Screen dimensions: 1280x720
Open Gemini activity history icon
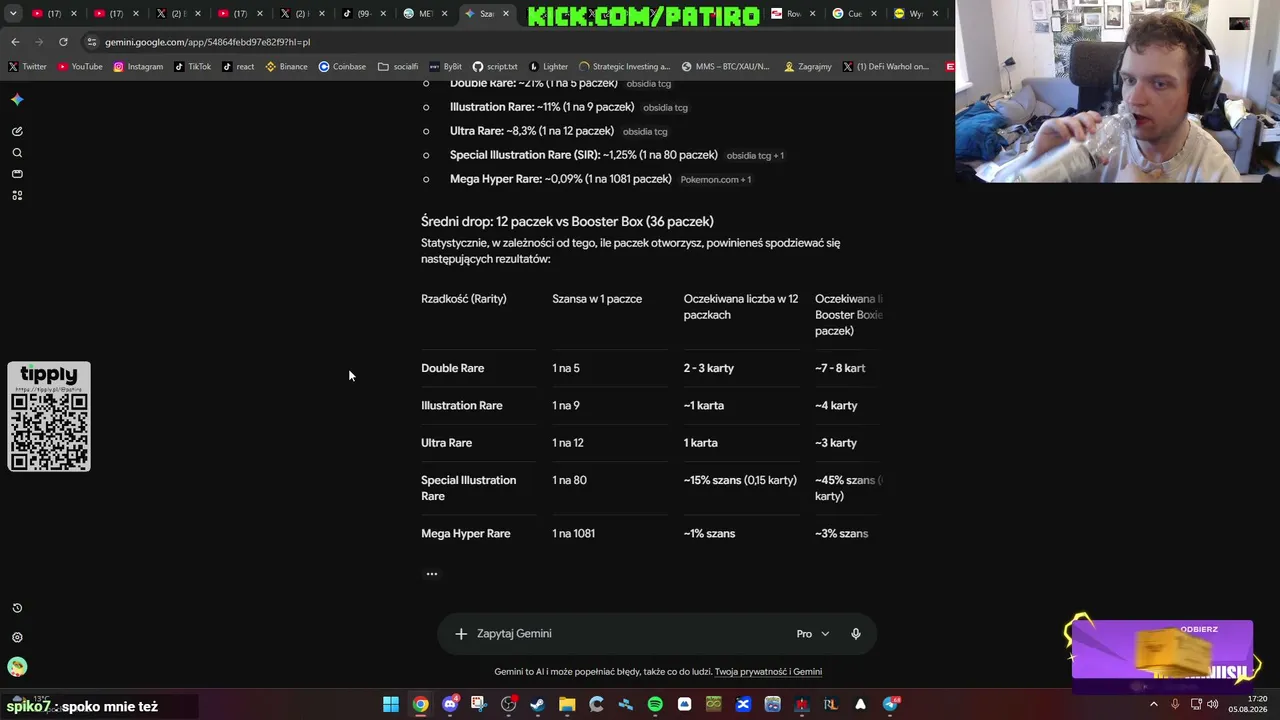(17, 608)
